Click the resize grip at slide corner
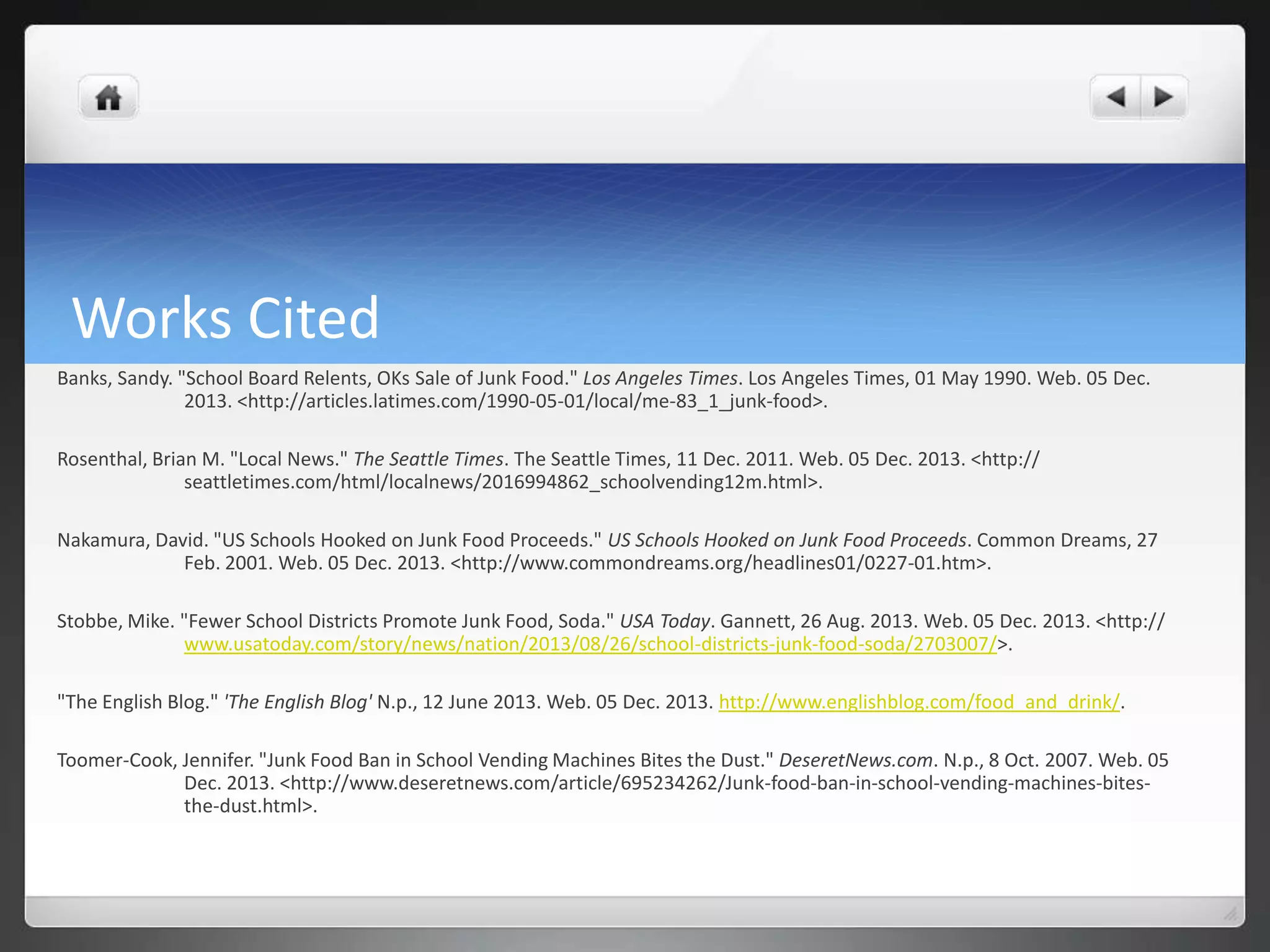 1230,913
